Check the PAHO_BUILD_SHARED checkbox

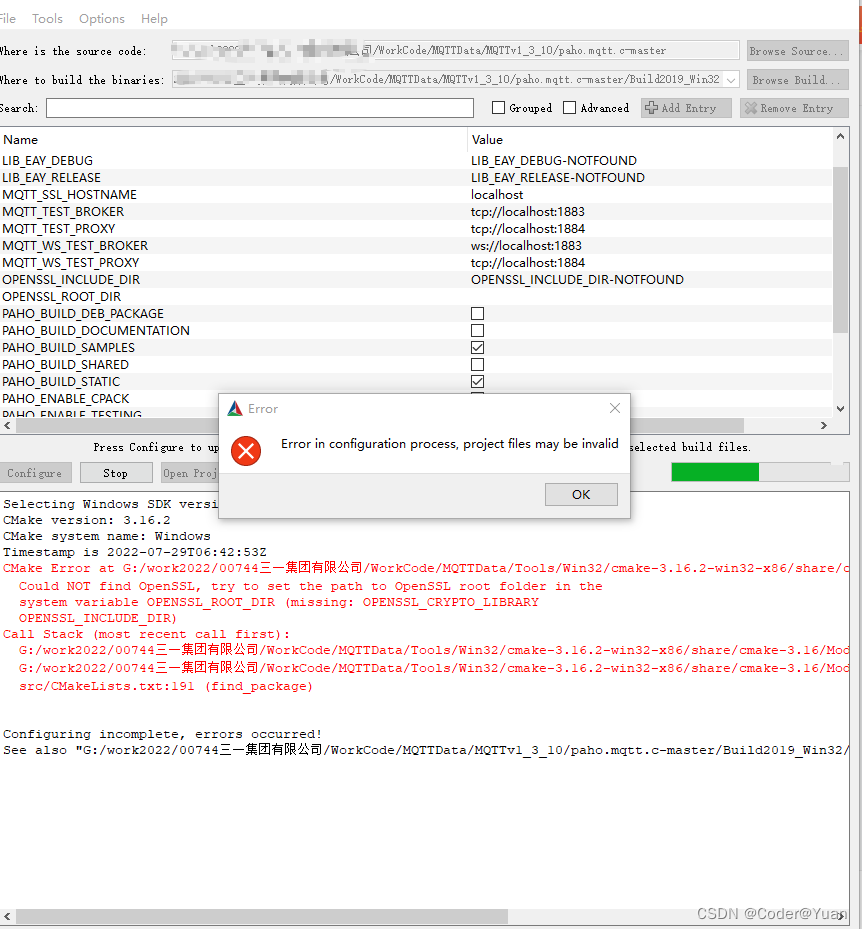coord(477,364)
